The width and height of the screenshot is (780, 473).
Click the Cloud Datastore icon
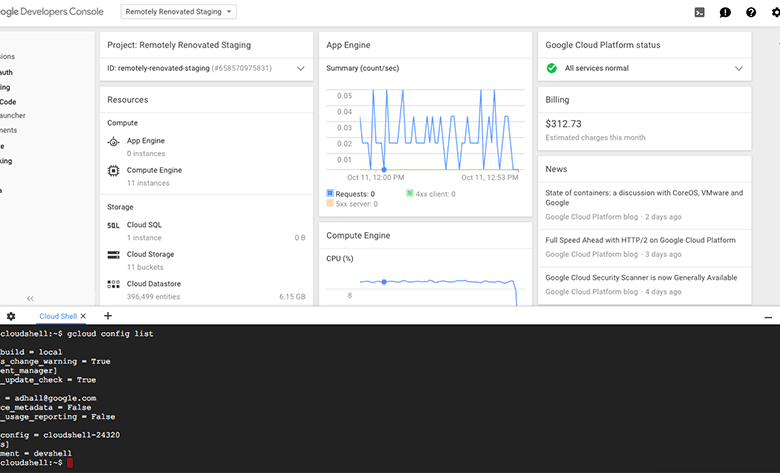click(113, 284)
